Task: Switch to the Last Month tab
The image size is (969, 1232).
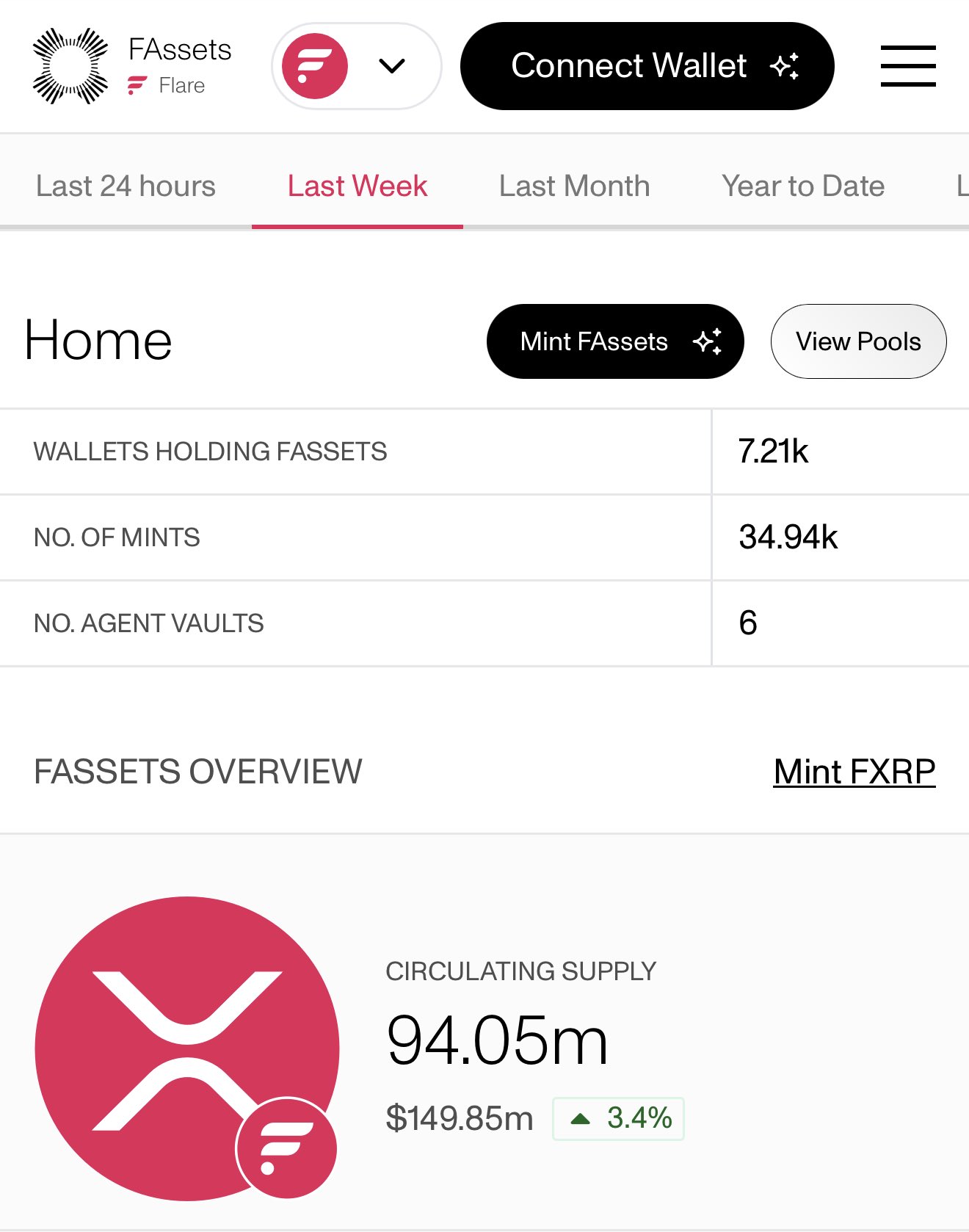Action: coord(574,186)
